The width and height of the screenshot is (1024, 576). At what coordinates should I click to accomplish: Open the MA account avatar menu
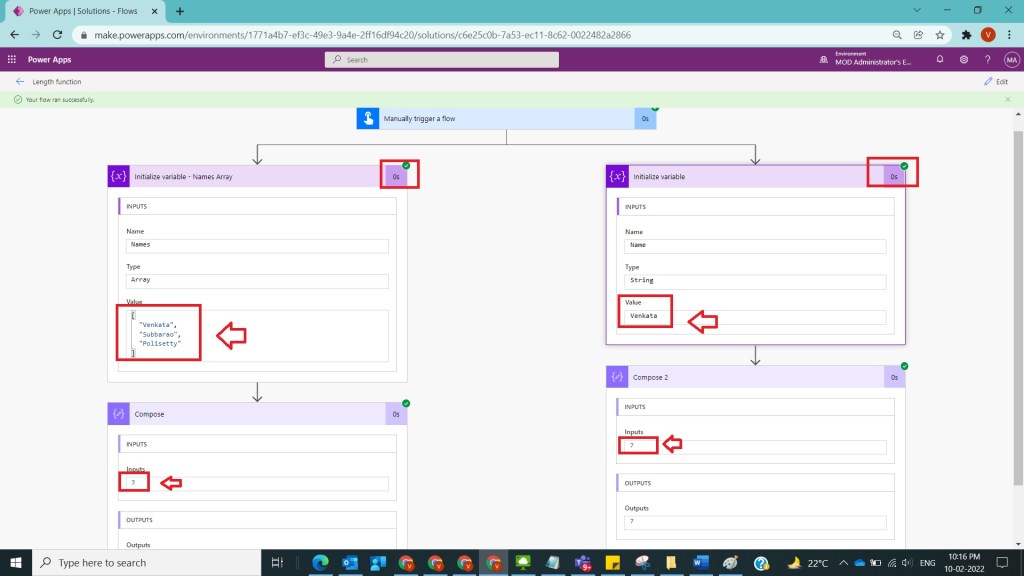point(1010,60)
